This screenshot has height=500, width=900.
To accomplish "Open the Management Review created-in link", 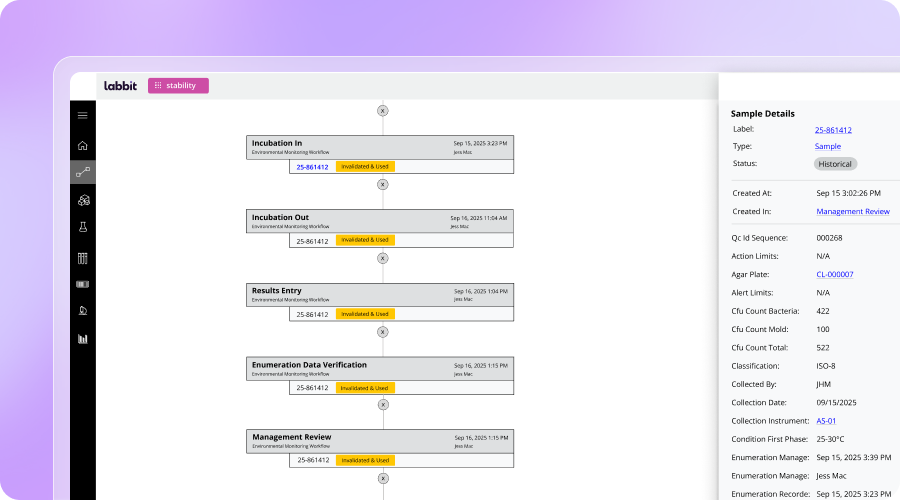I will coord(853,211).
